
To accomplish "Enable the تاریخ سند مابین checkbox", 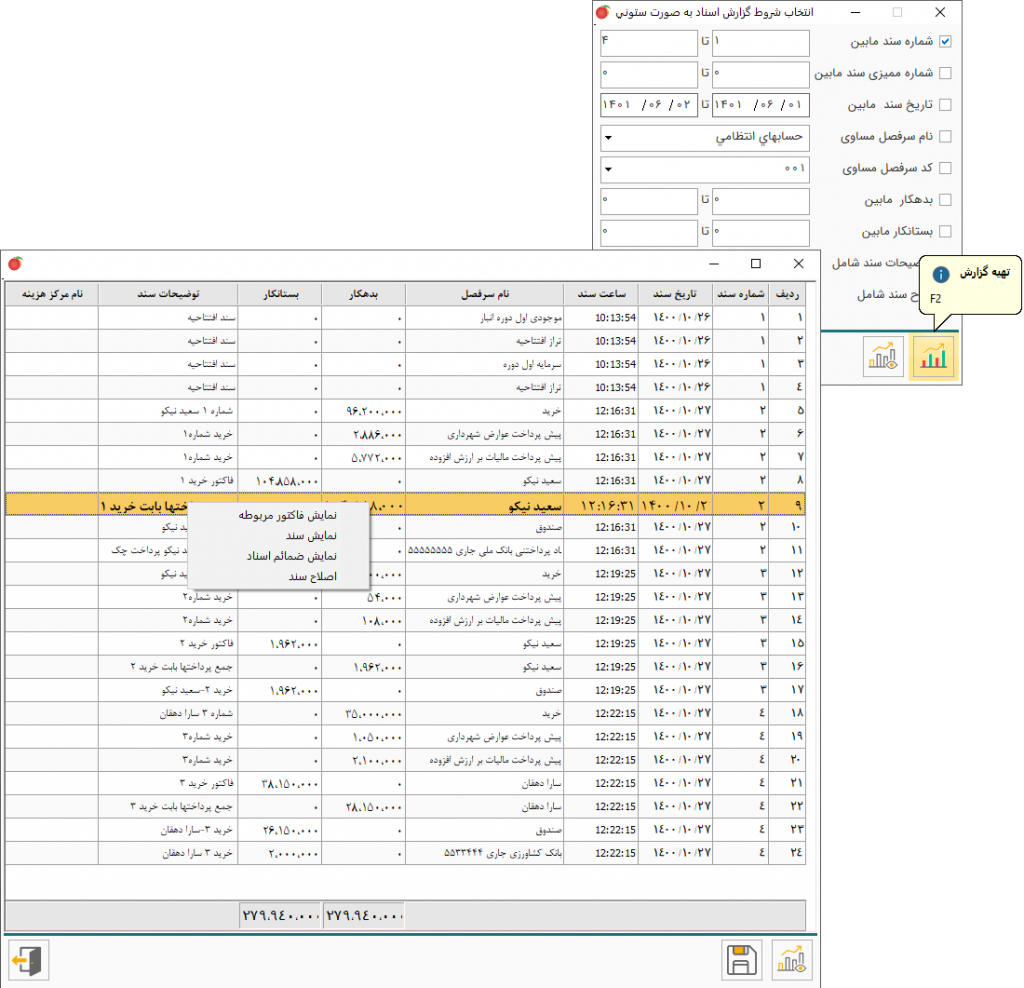I will [945, 105].
